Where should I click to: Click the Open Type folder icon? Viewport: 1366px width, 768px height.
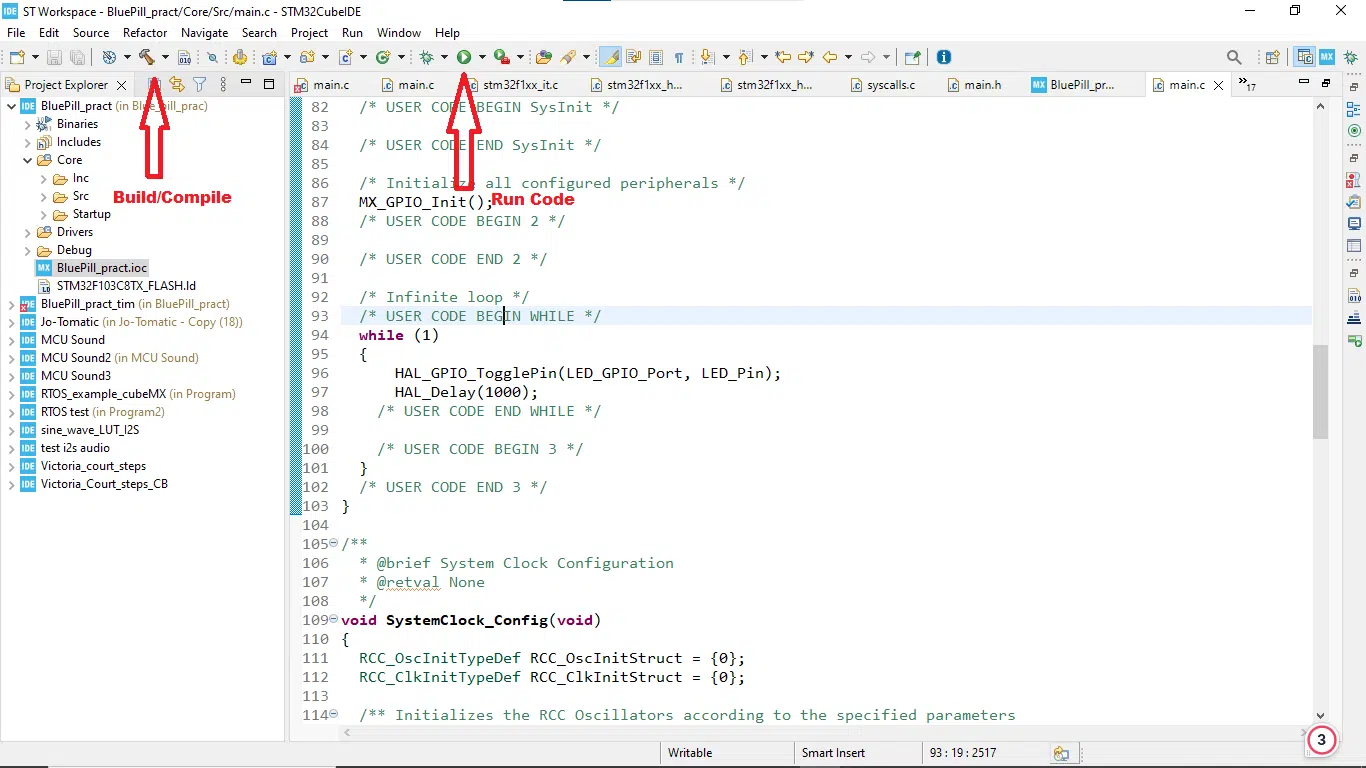coord(543,57)
